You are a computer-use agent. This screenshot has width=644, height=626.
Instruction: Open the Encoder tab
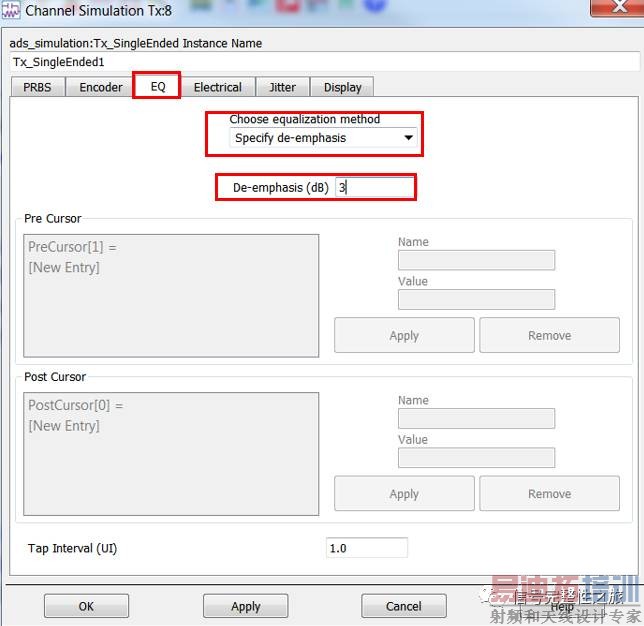101,87
